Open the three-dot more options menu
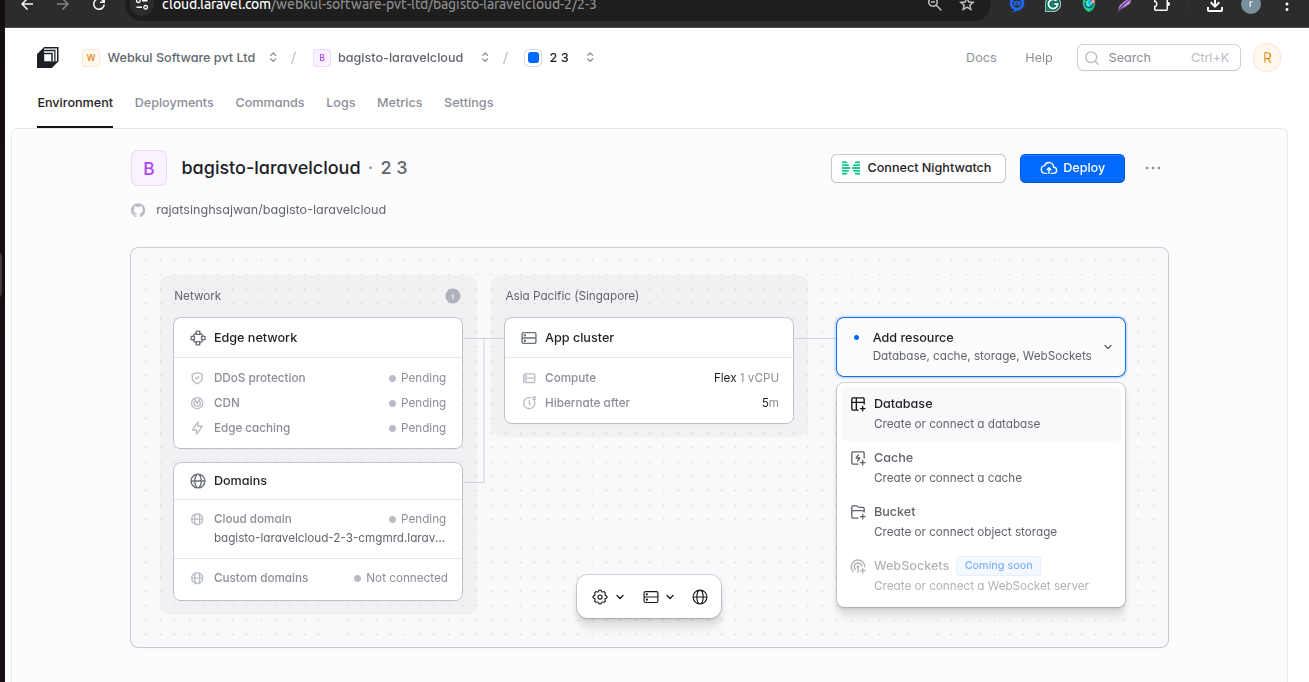 click(x=1153, y=168)
